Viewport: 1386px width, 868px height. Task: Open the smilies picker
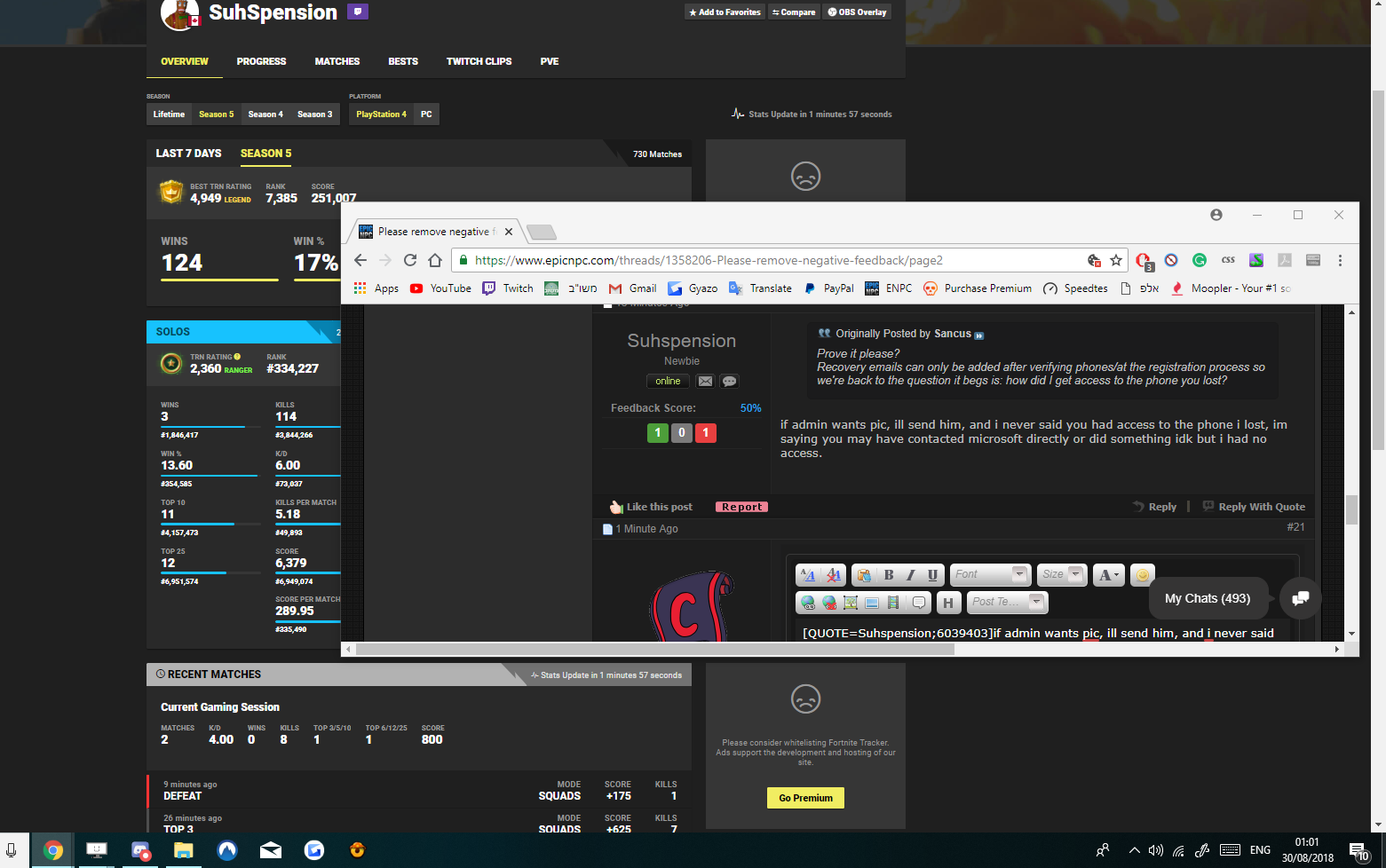1143,574
